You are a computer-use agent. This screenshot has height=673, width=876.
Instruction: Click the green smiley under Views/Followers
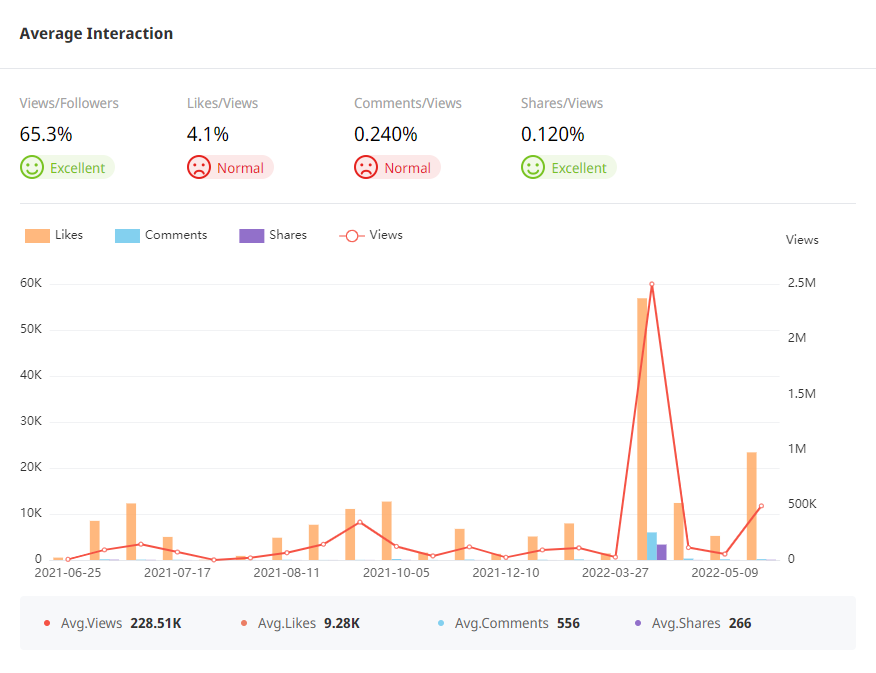(x=32, y=168)
